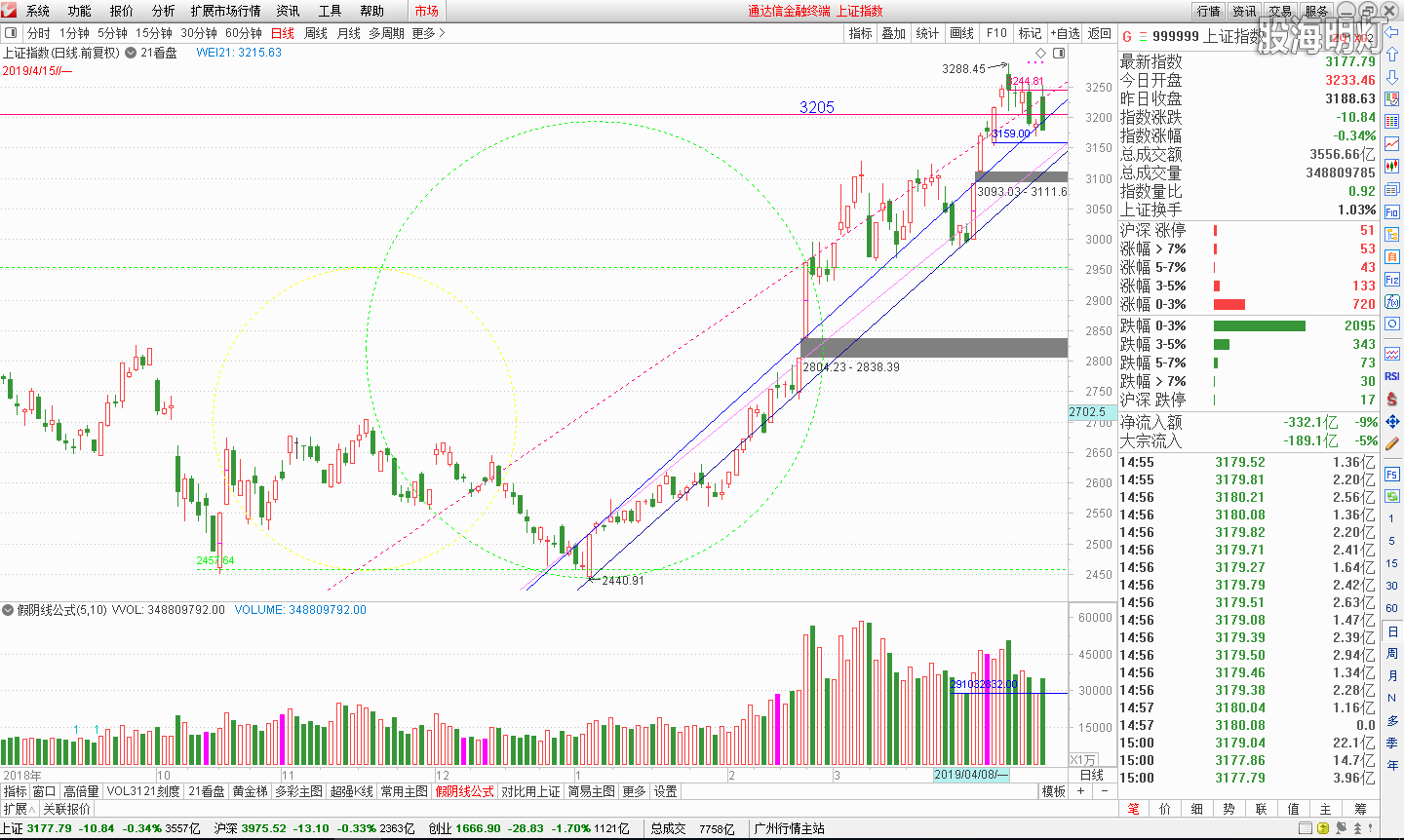Switch to 15-minute period in sidebar
The image size is (1404, 840).
coord(1392,563)
